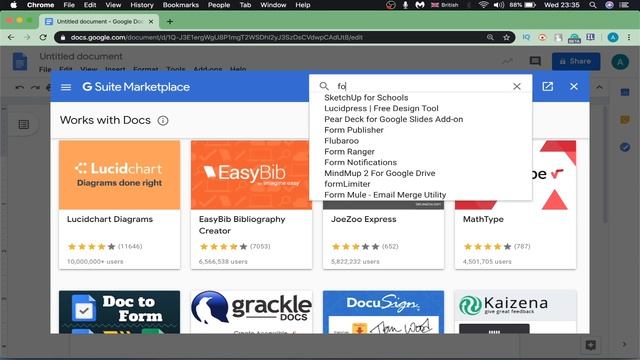The image size is (640, 360).
Task: Pick the Form Notifications suggestion
Action: tap(360, 162)
